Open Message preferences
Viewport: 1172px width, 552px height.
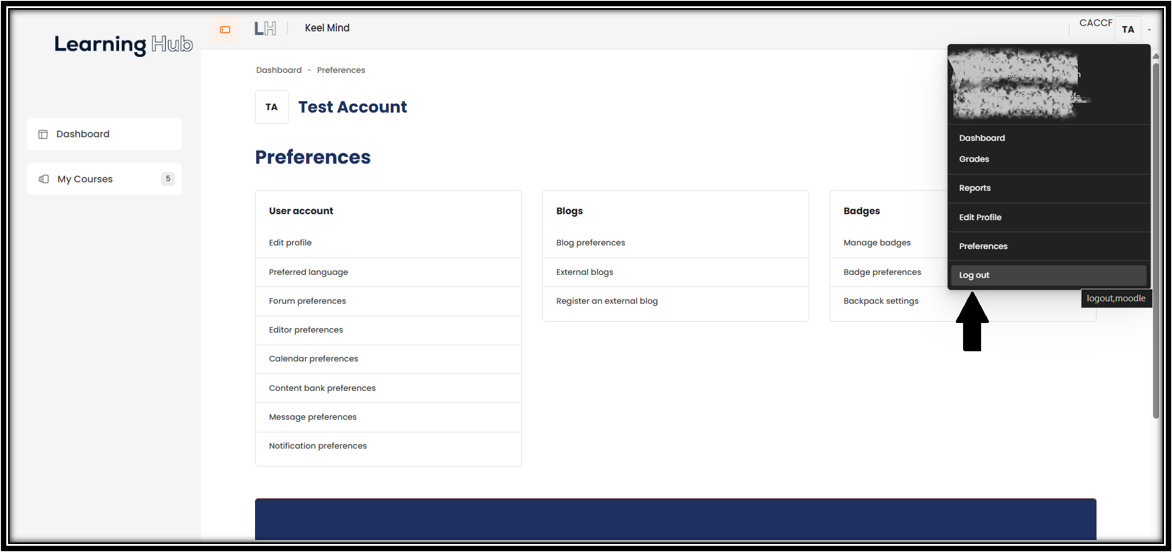pos(312,417)
